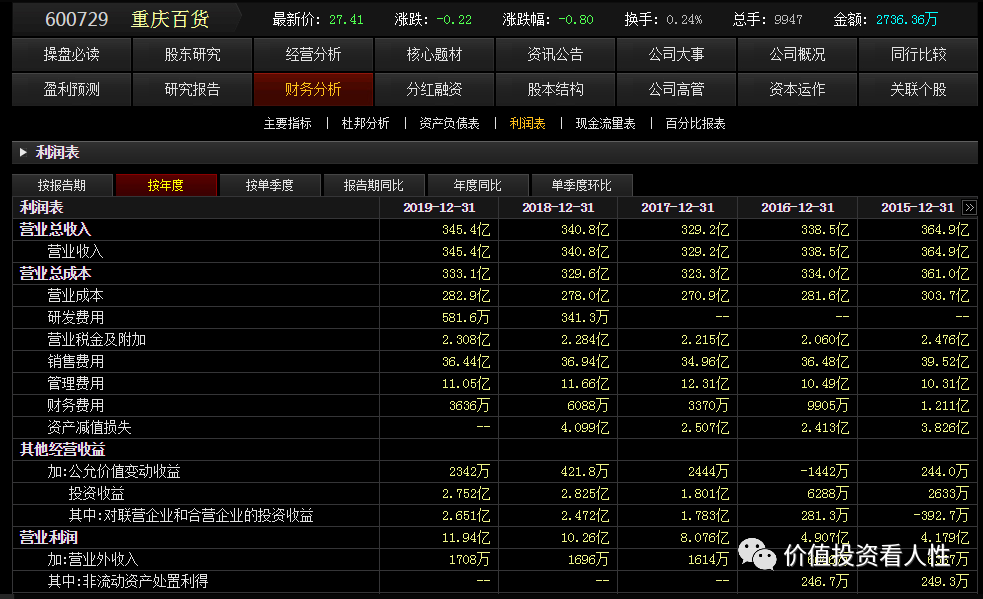983x599 pixels.
Task: Click the 2015-12-31 column header
Action: (x=917, y=208)
